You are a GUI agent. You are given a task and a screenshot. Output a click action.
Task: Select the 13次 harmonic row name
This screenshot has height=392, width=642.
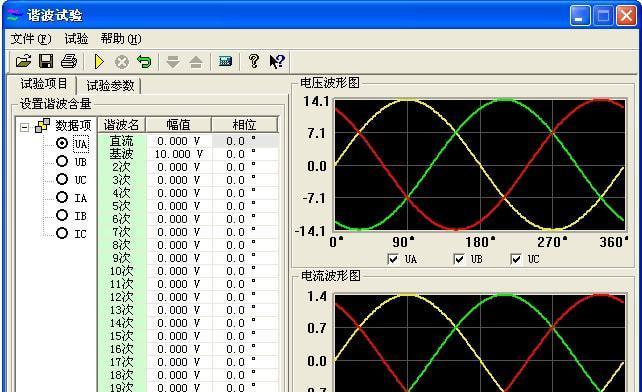122,310
